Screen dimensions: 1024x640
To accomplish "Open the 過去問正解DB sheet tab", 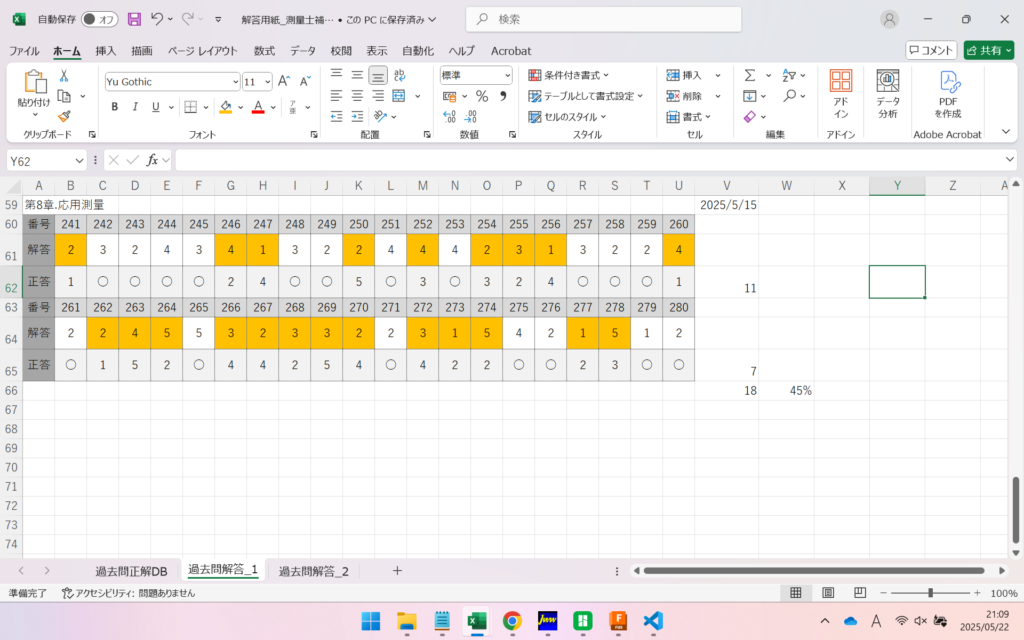I will click(131, 571).
